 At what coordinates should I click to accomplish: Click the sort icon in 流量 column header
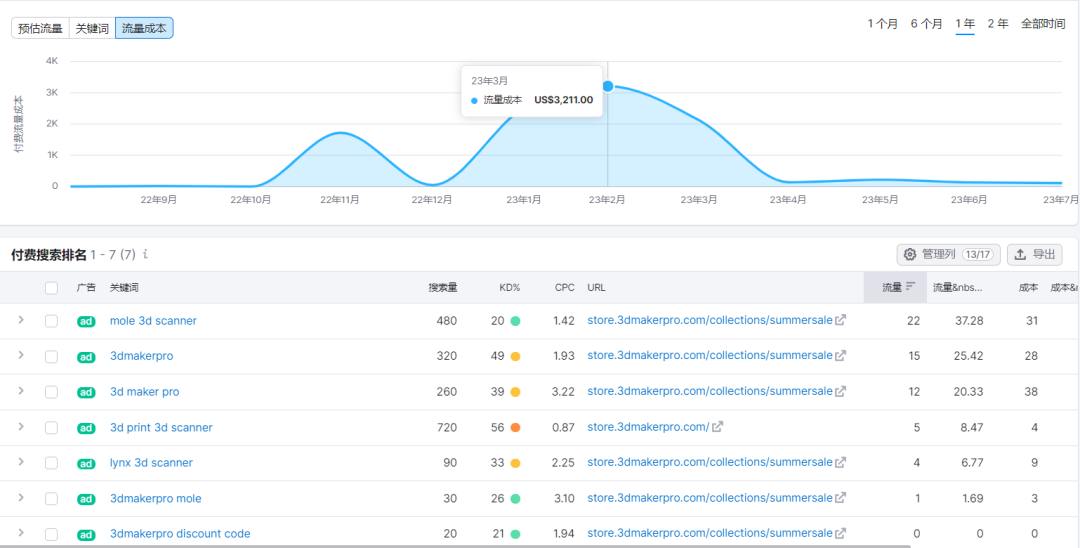pyautogui.click(x=911, y=287)
